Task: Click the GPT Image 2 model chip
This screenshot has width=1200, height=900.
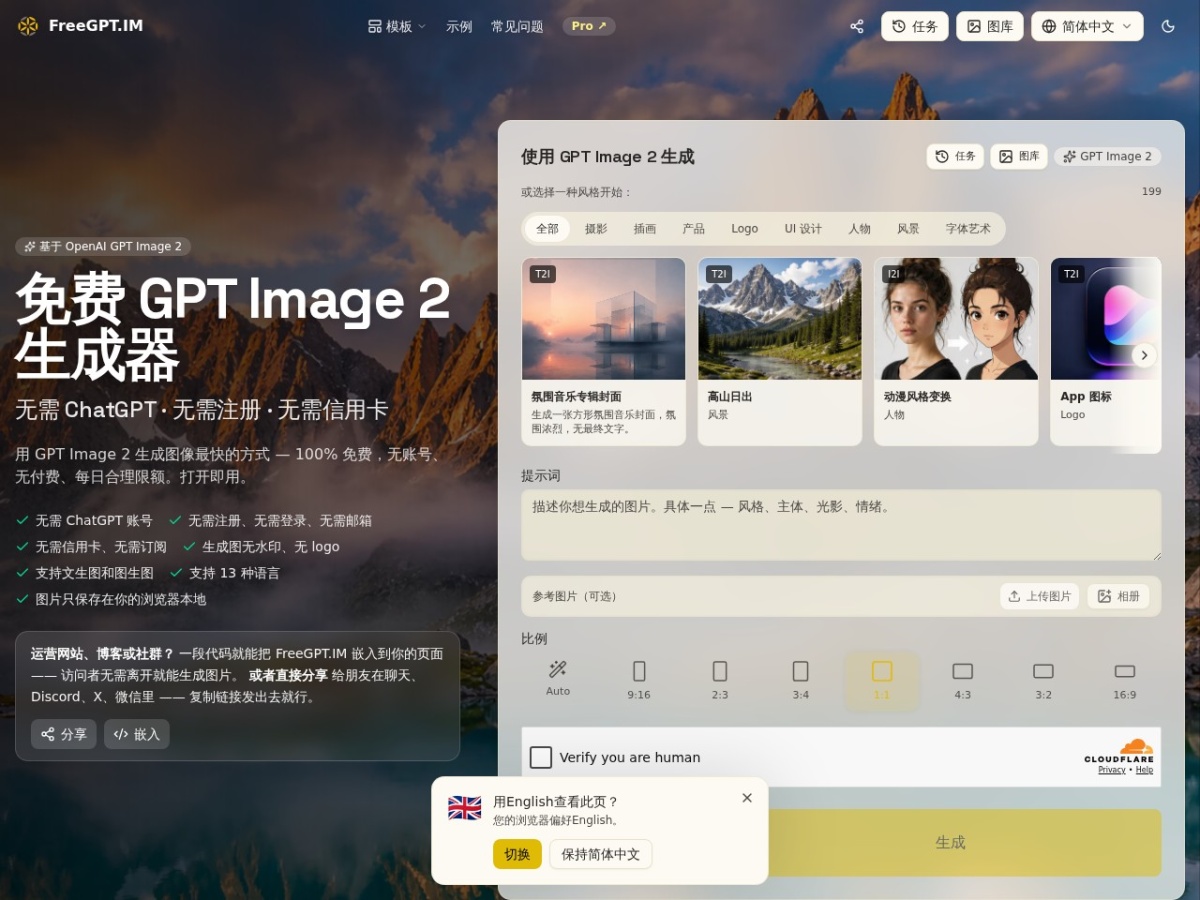Action: coord(1108,157)
